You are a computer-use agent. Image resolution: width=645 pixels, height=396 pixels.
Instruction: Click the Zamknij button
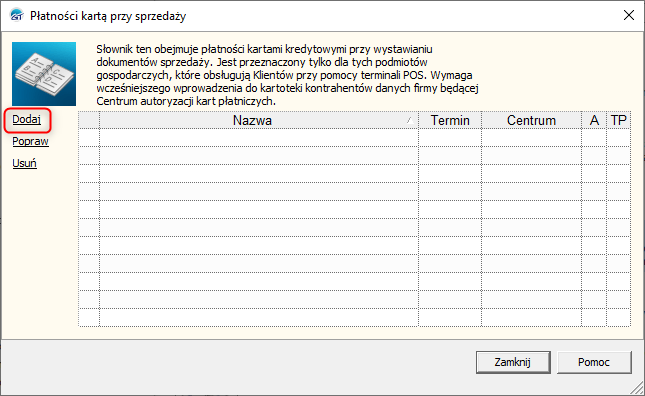click(x=513, y=362)
